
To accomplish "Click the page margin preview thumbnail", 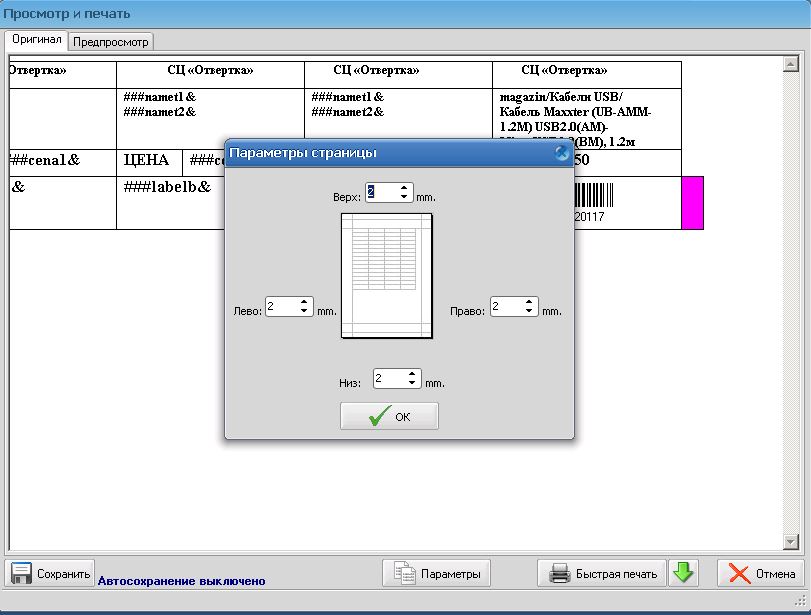I will 386,280.
